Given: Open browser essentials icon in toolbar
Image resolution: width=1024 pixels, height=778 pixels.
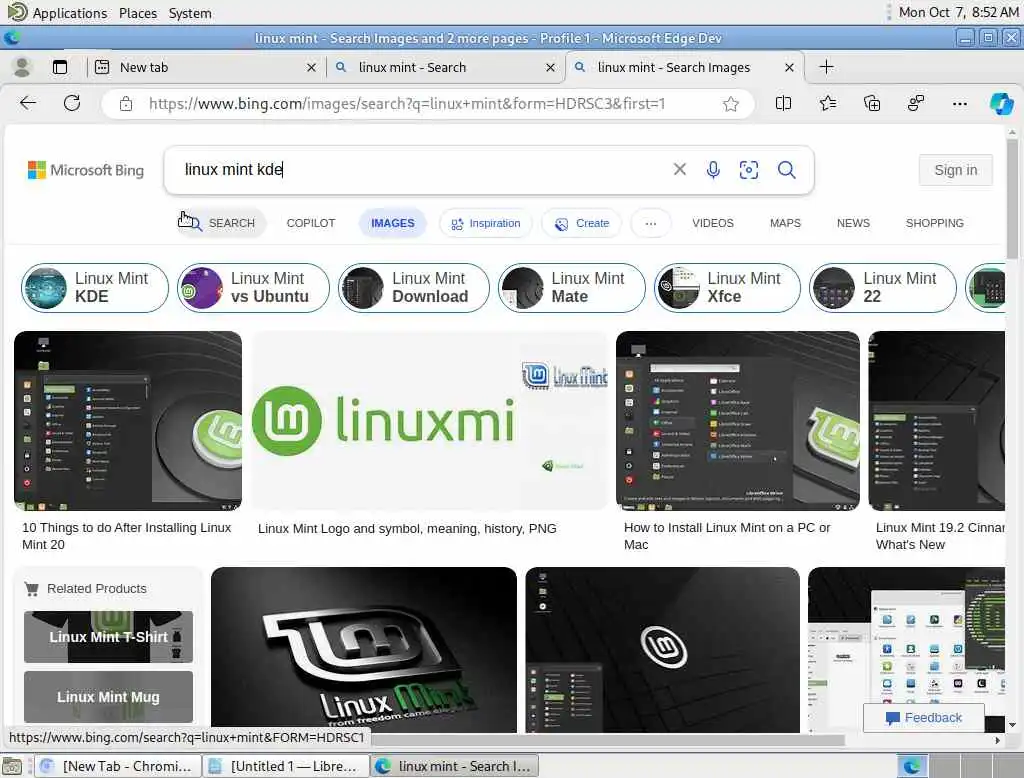Looking at the screenshot, I should tap(916, 103).
